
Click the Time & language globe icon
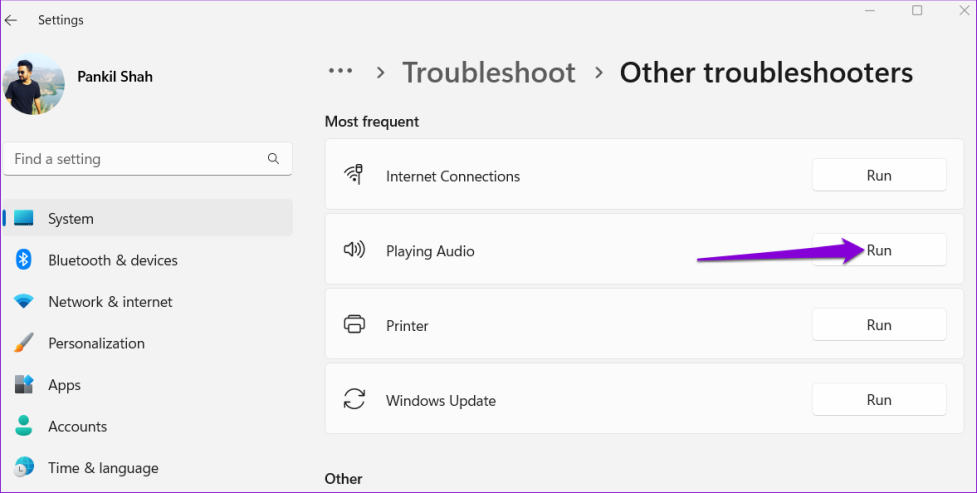tap(24, 468)
